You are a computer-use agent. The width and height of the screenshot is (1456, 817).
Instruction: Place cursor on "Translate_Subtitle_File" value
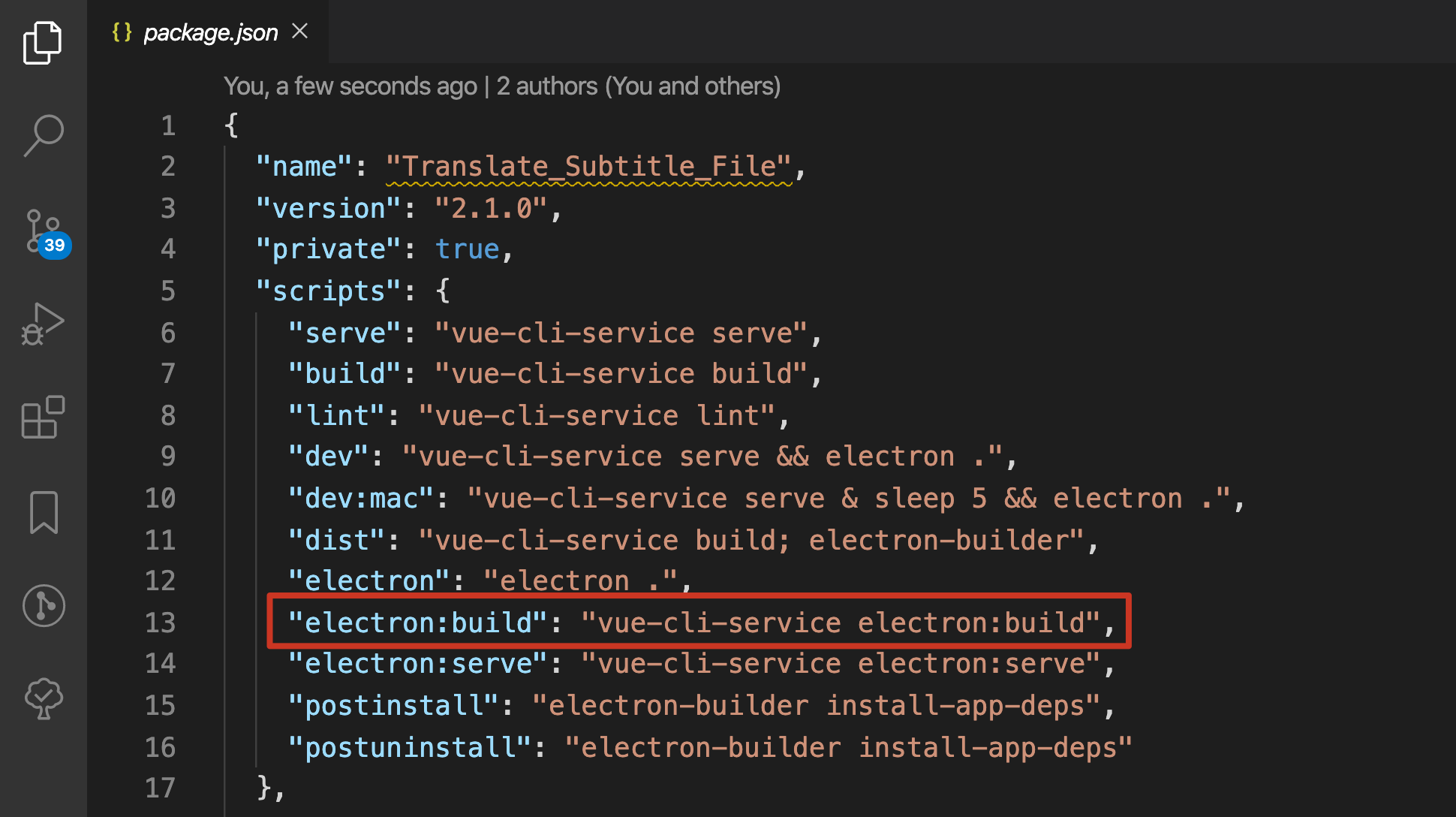[588, 166]
